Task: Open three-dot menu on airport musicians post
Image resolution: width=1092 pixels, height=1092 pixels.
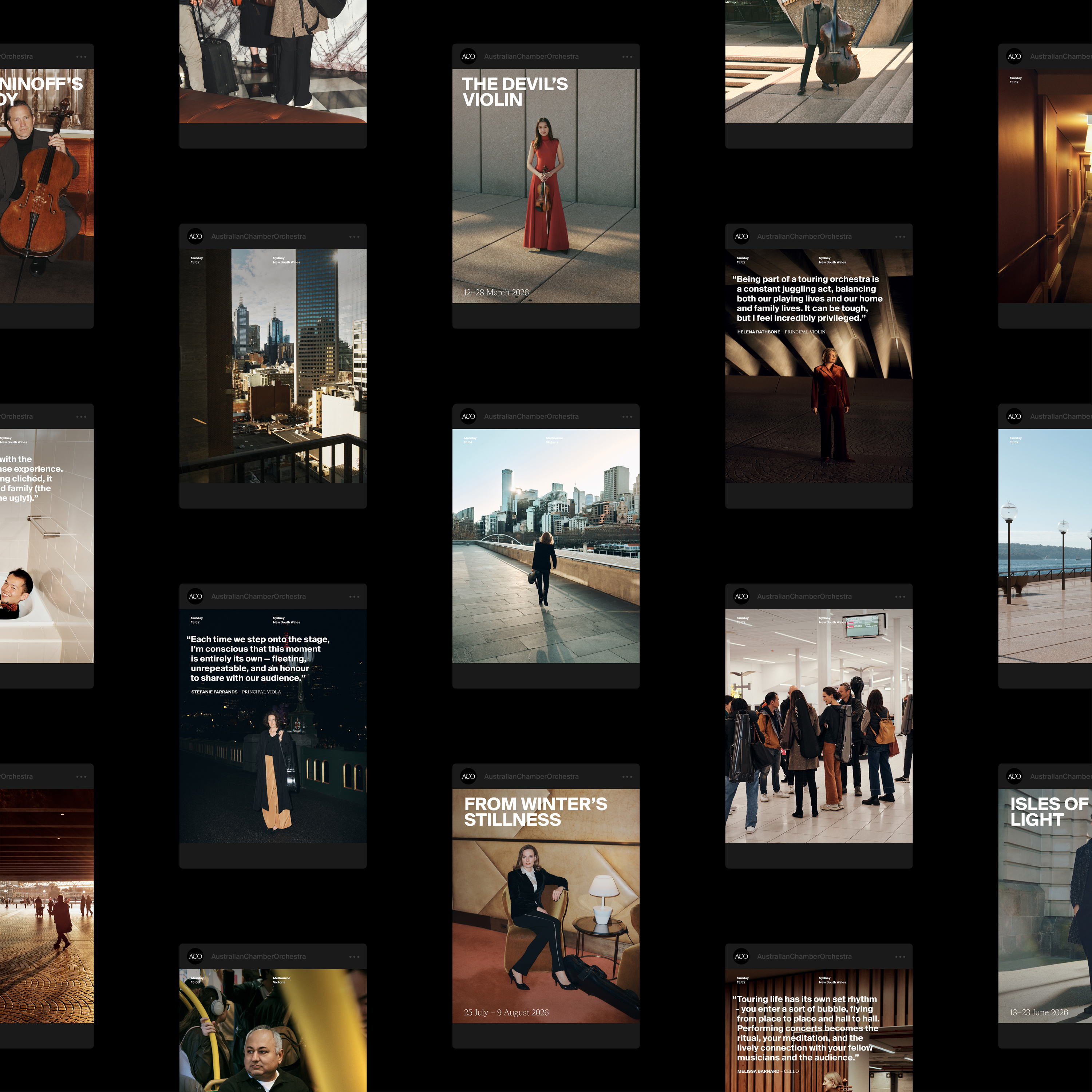Action: pyautogui.click(x=900, y=596)
